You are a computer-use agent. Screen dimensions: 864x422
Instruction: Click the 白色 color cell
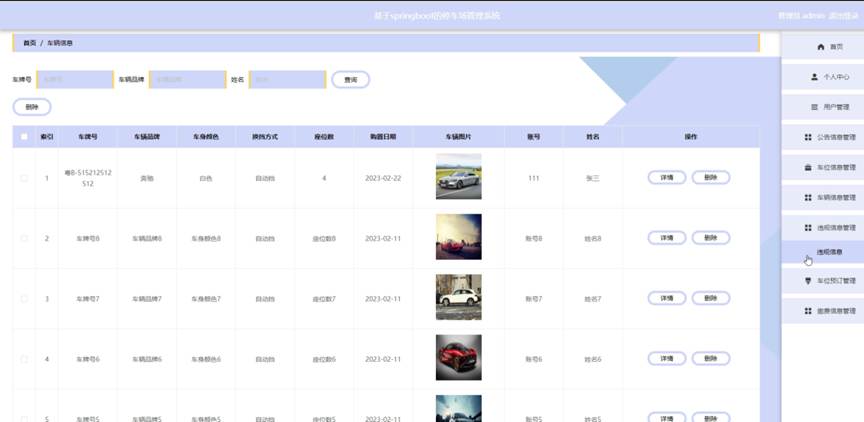tap(206, 178)
